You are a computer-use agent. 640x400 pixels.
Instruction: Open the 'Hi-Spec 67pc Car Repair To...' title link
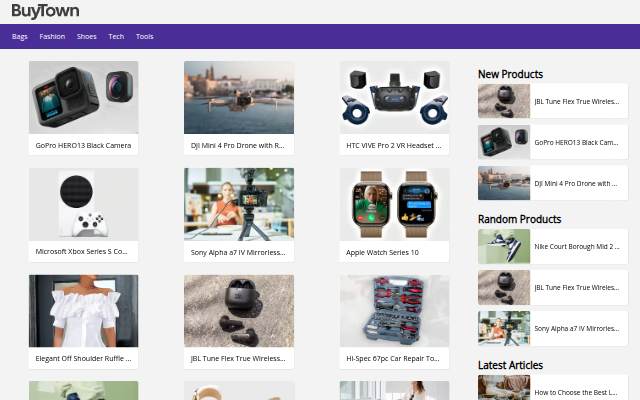pyautogui.click(x=393, y=358)
